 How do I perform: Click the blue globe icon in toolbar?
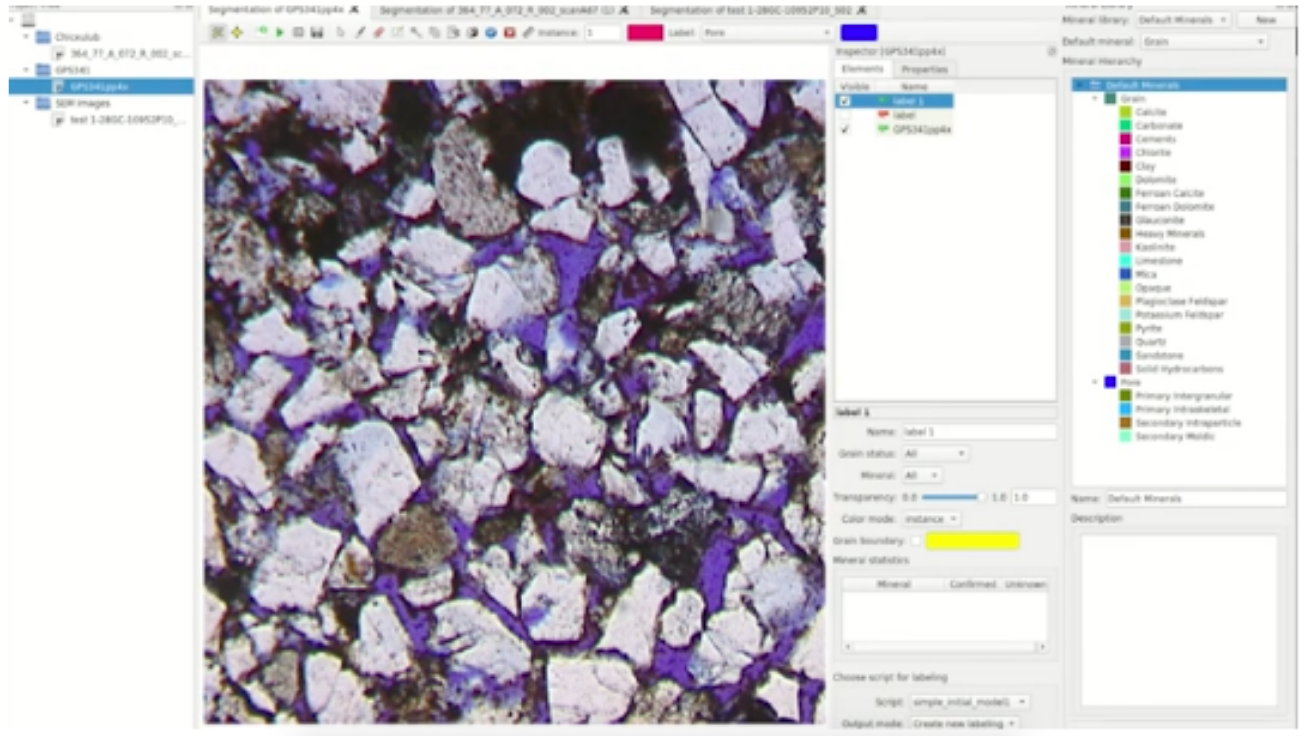491,33
